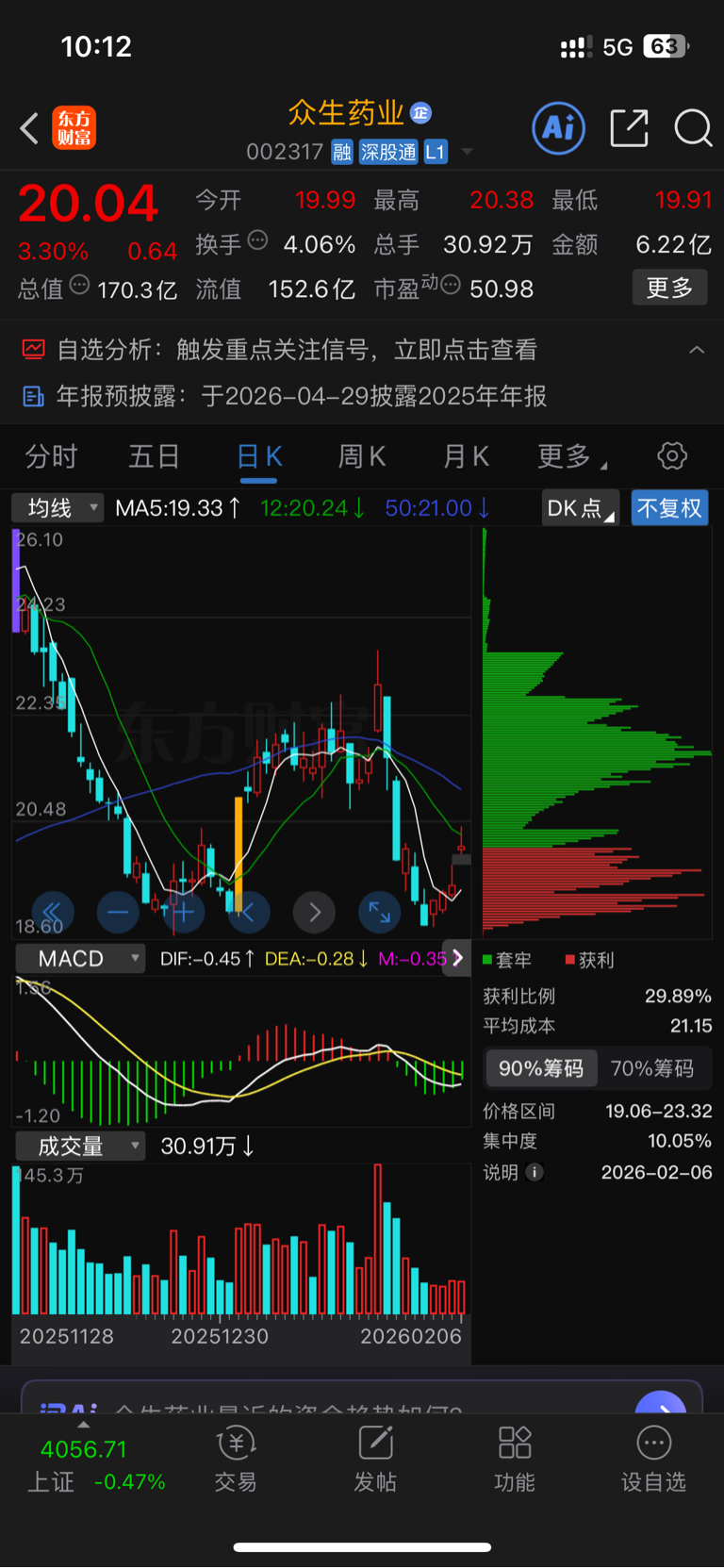Screen dimensions: 724x1568
Task: Tap the 融 margin badge
Action: [x=342, y=152]
